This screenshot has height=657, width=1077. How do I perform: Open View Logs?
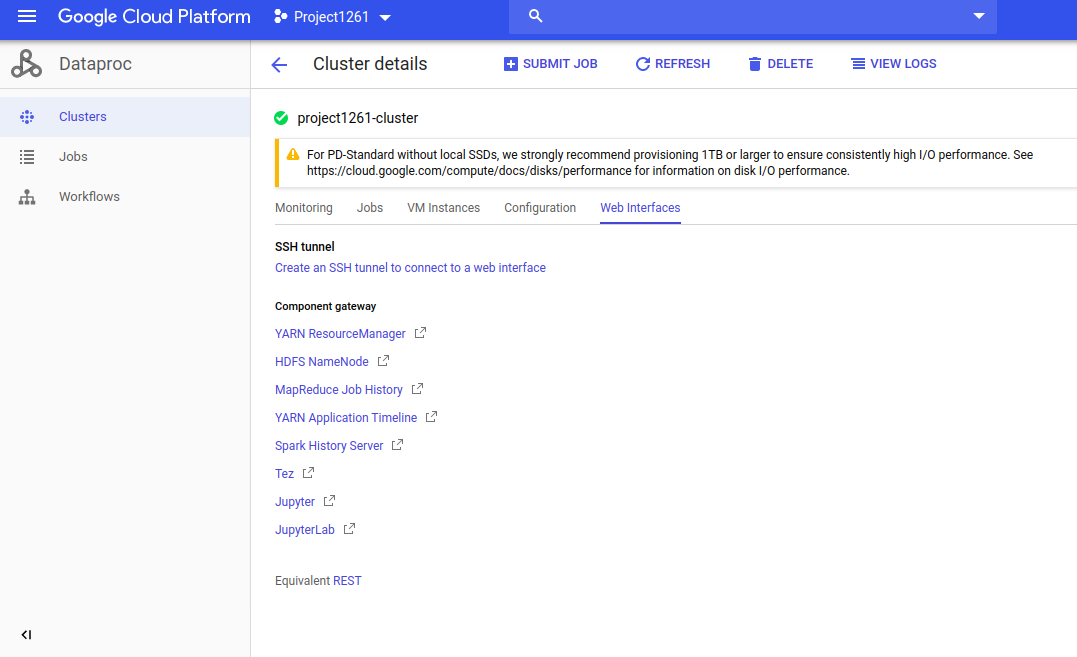pyautogui.click(x=894, y=64)
